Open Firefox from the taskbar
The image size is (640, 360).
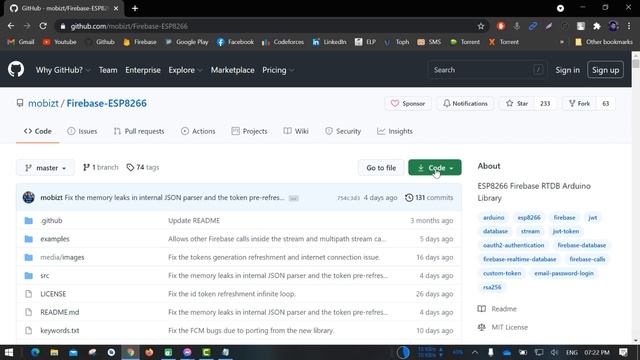pos(149,352)
